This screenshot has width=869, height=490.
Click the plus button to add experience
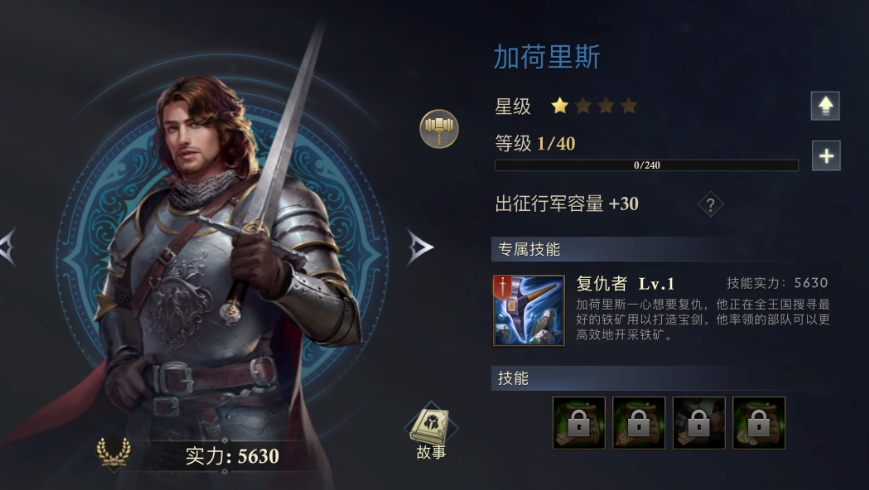826,155
